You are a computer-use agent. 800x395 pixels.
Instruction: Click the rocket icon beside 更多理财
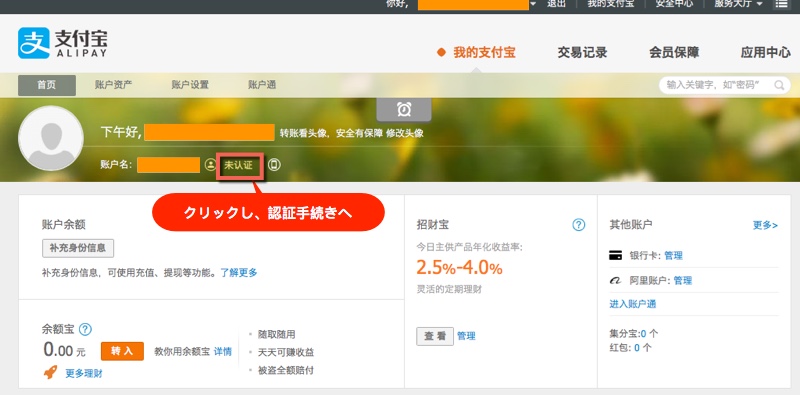pyautogui.click(x=51, y=373)
